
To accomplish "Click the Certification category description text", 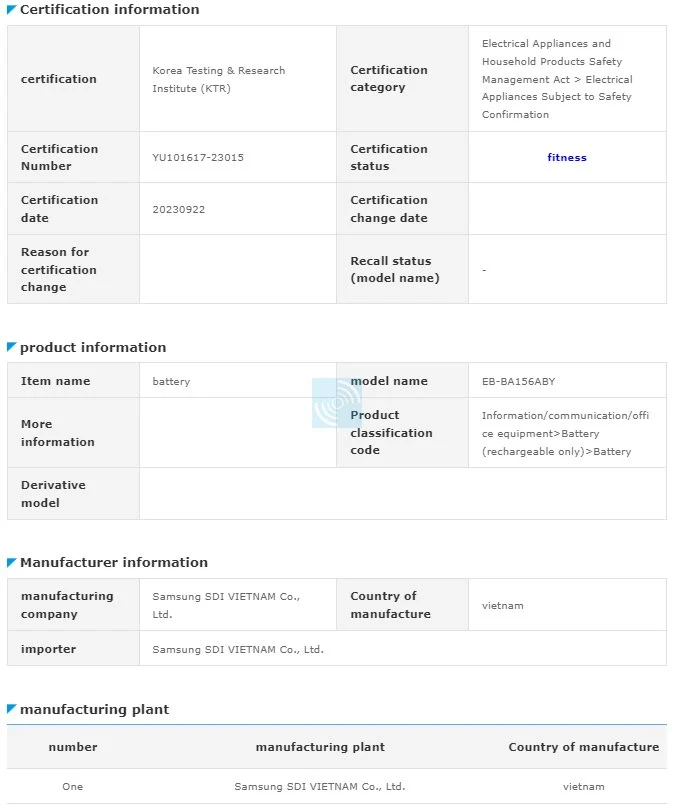I will point(557,79).
